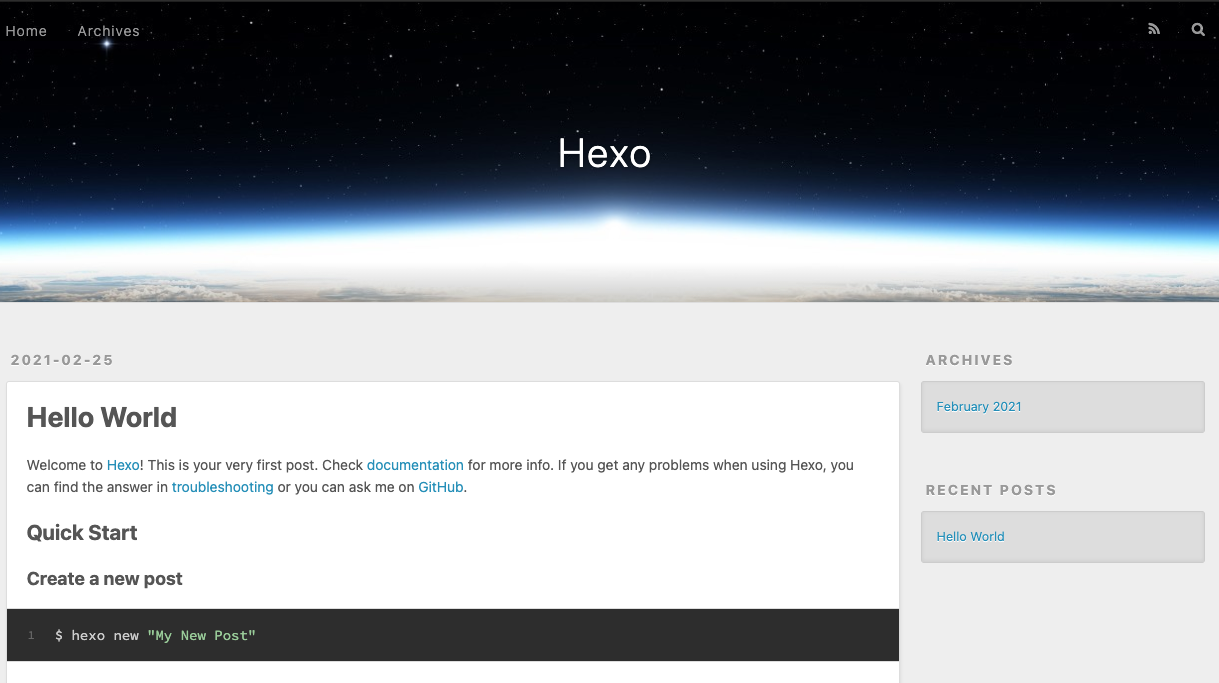Click line number 1 in the code block
Viewport: 1219px width, 683px height.
coord(31,635)
